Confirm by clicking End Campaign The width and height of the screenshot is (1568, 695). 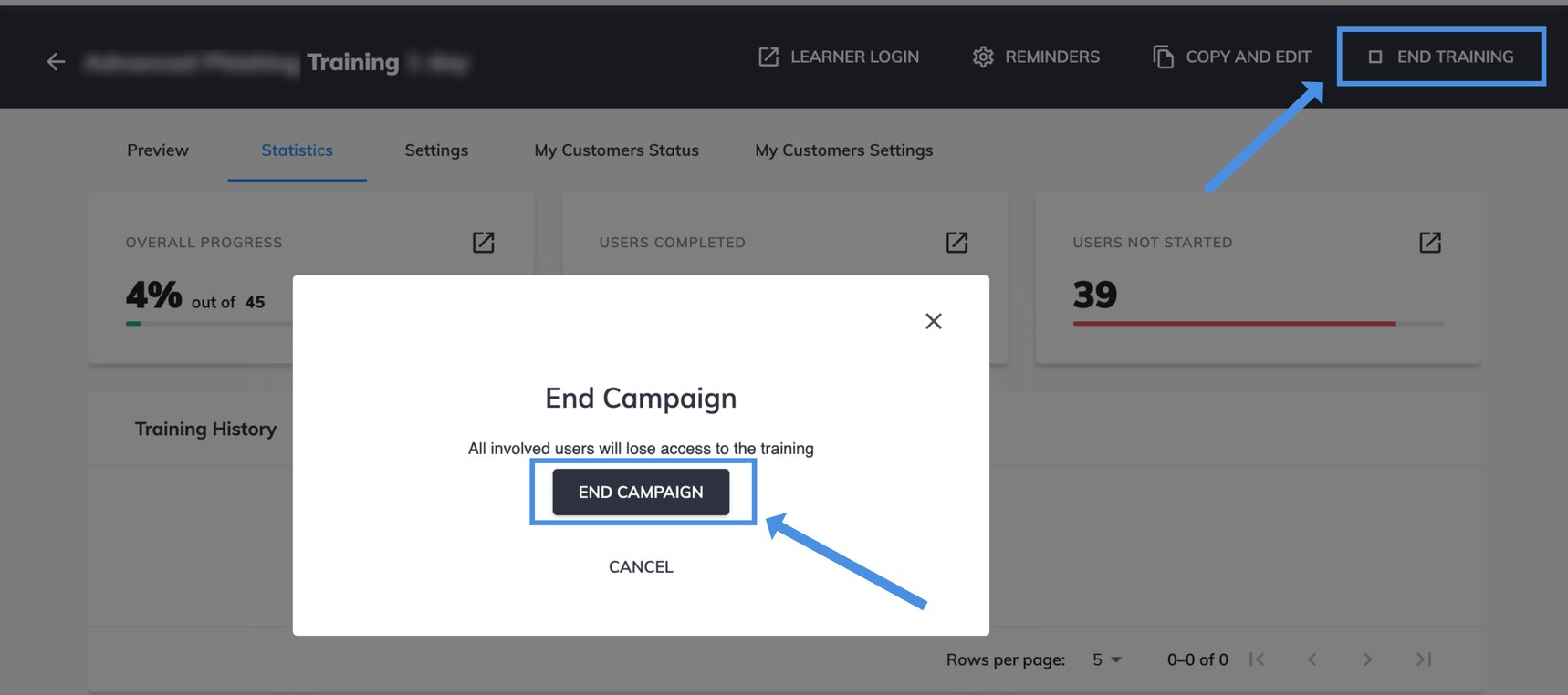tap(641, 492)
